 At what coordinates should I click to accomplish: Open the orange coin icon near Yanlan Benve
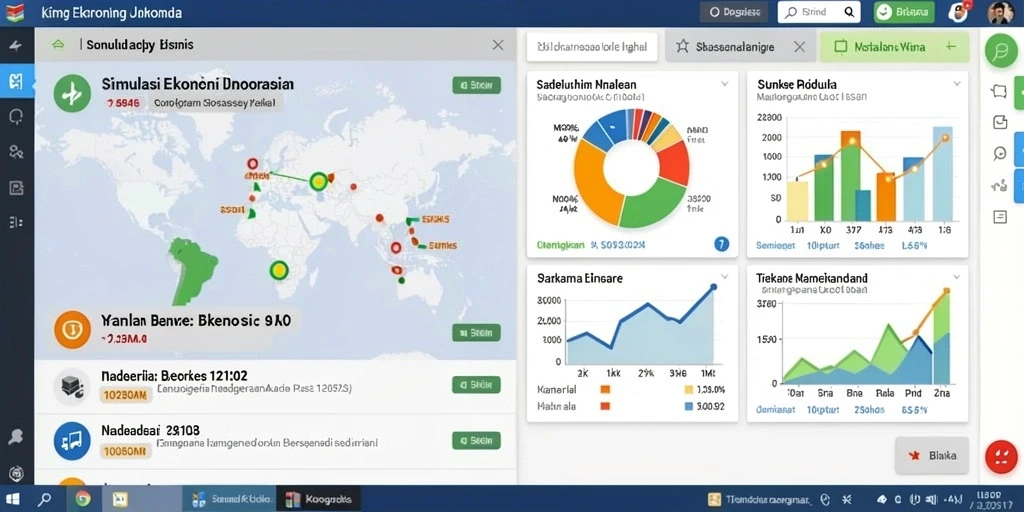tap(71, 329)
